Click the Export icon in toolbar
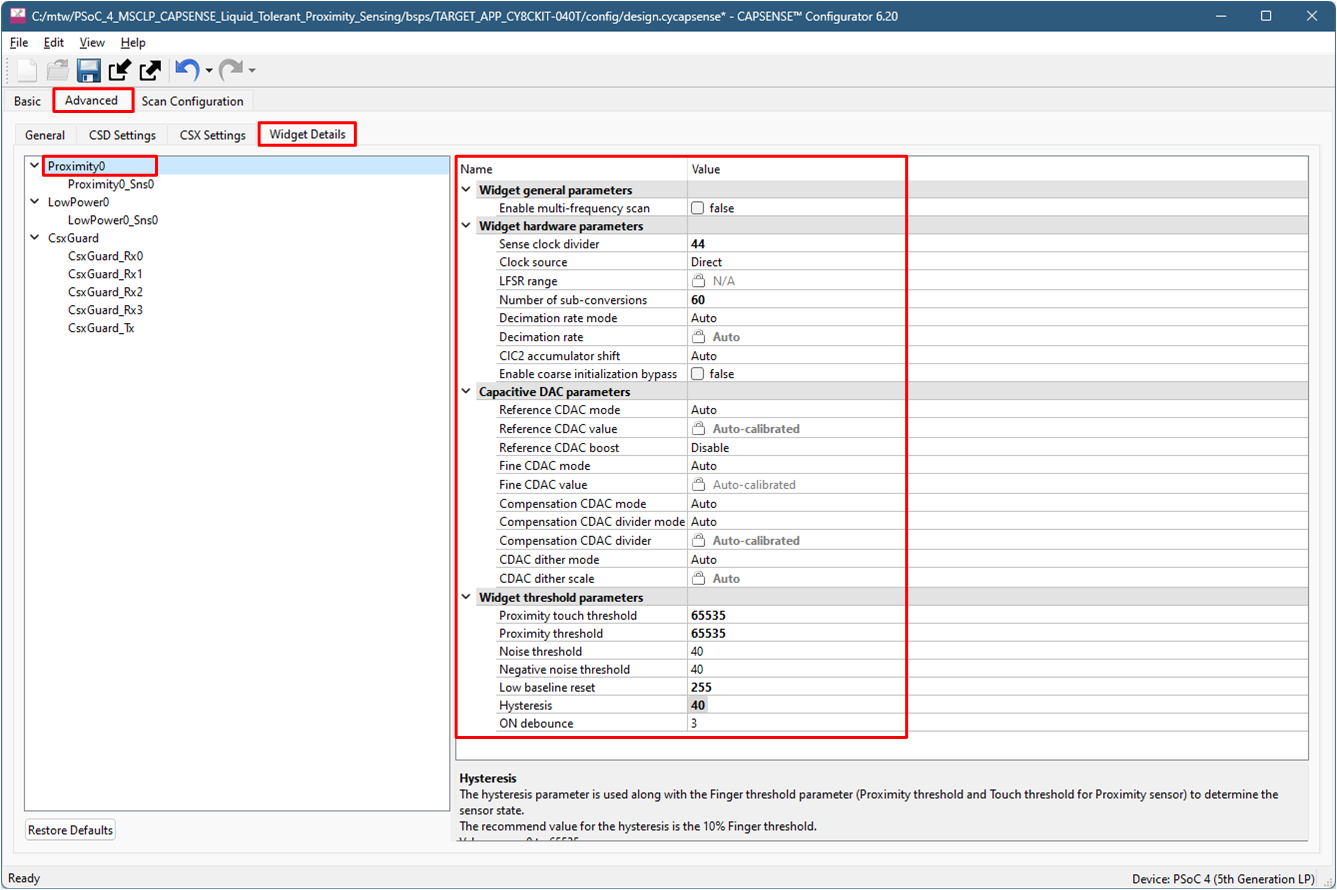Viewport: 1337px width, 890px height. click(x=151, y=70)
